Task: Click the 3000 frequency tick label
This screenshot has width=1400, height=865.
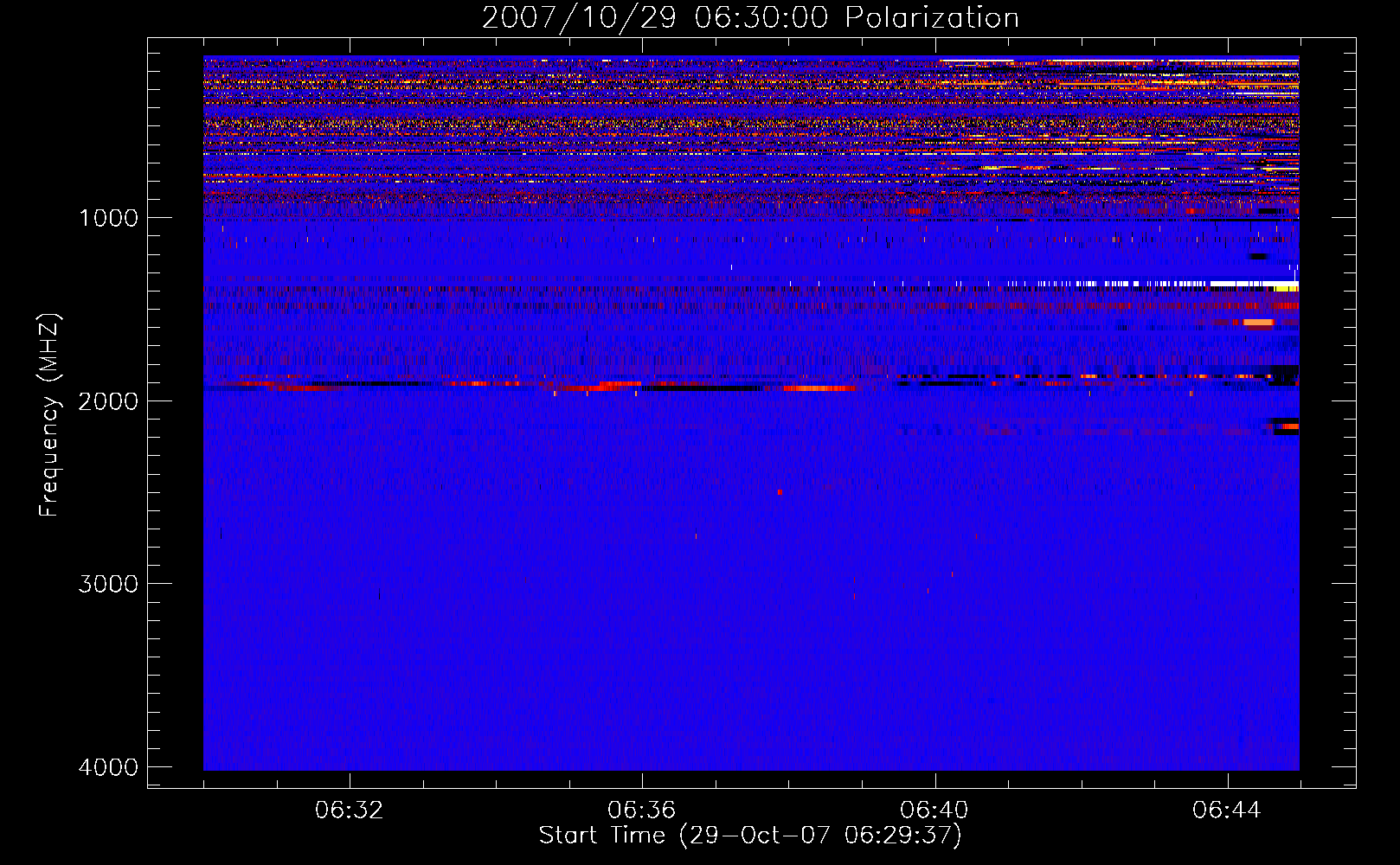Action: (108, 584)
